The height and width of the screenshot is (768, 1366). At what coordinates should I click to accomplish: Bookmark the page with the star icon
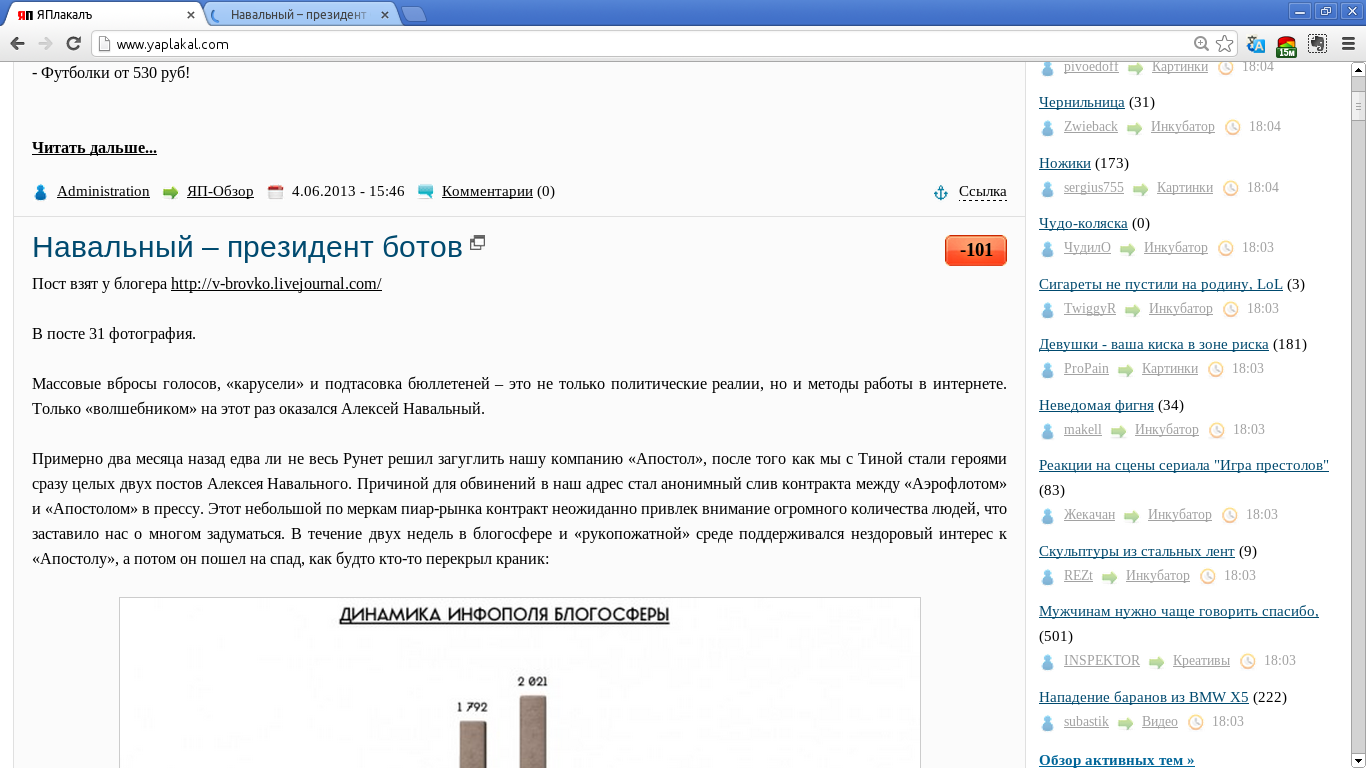click(1224, 44)
